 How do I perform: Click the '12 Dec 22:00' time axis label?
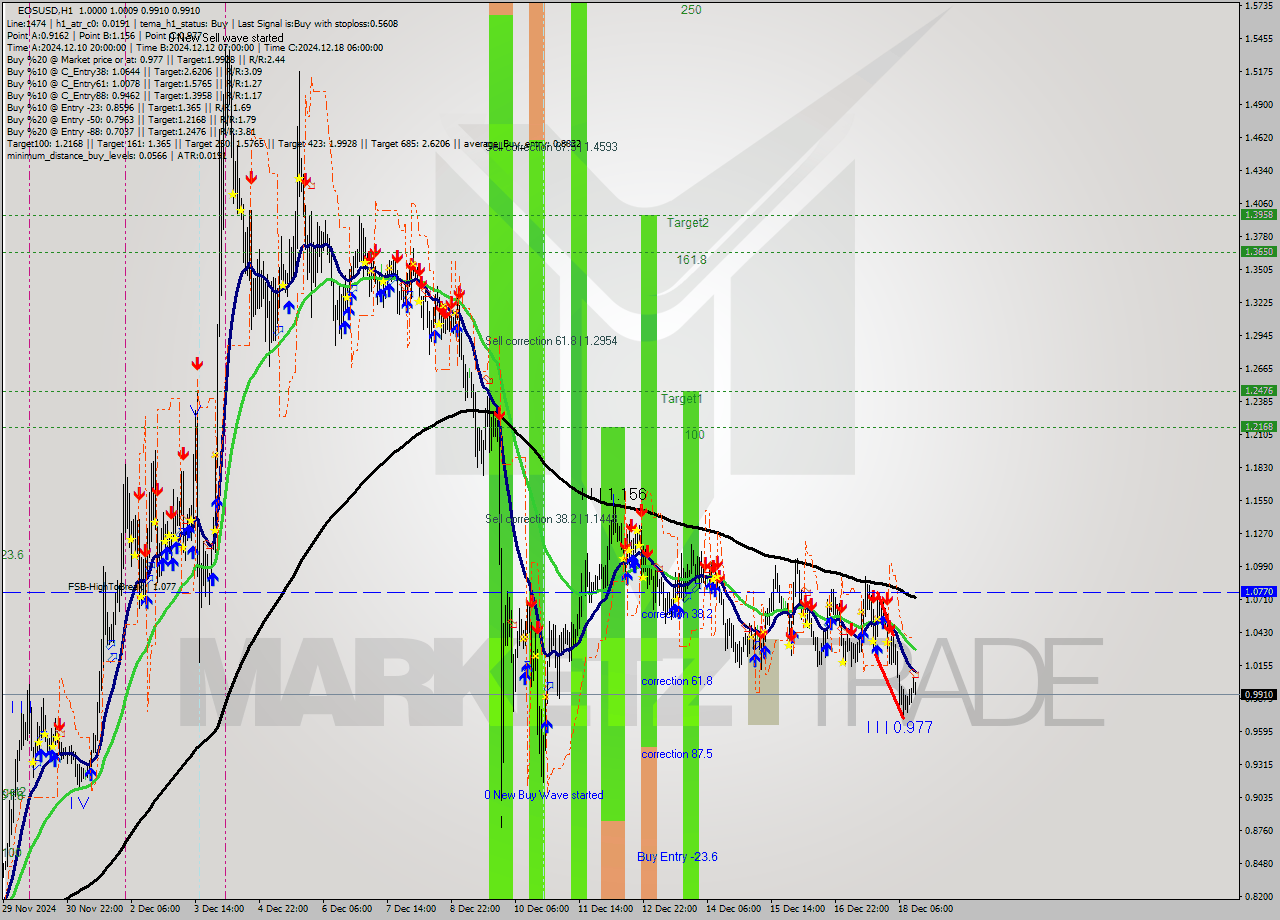pos(669,909)
